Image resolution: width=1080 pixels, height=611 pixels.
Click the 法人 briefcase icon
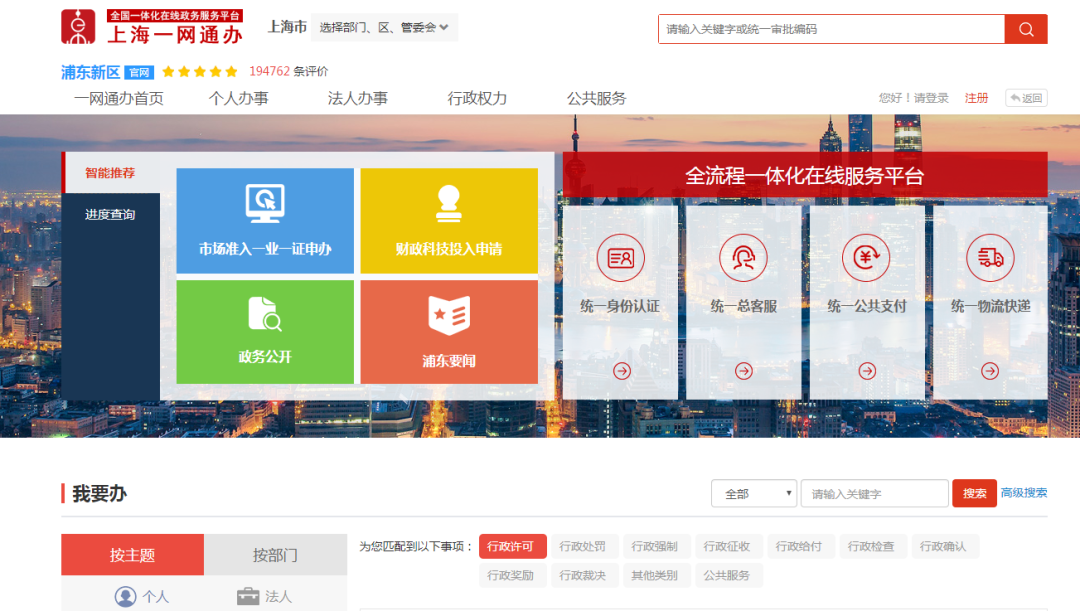248,597
